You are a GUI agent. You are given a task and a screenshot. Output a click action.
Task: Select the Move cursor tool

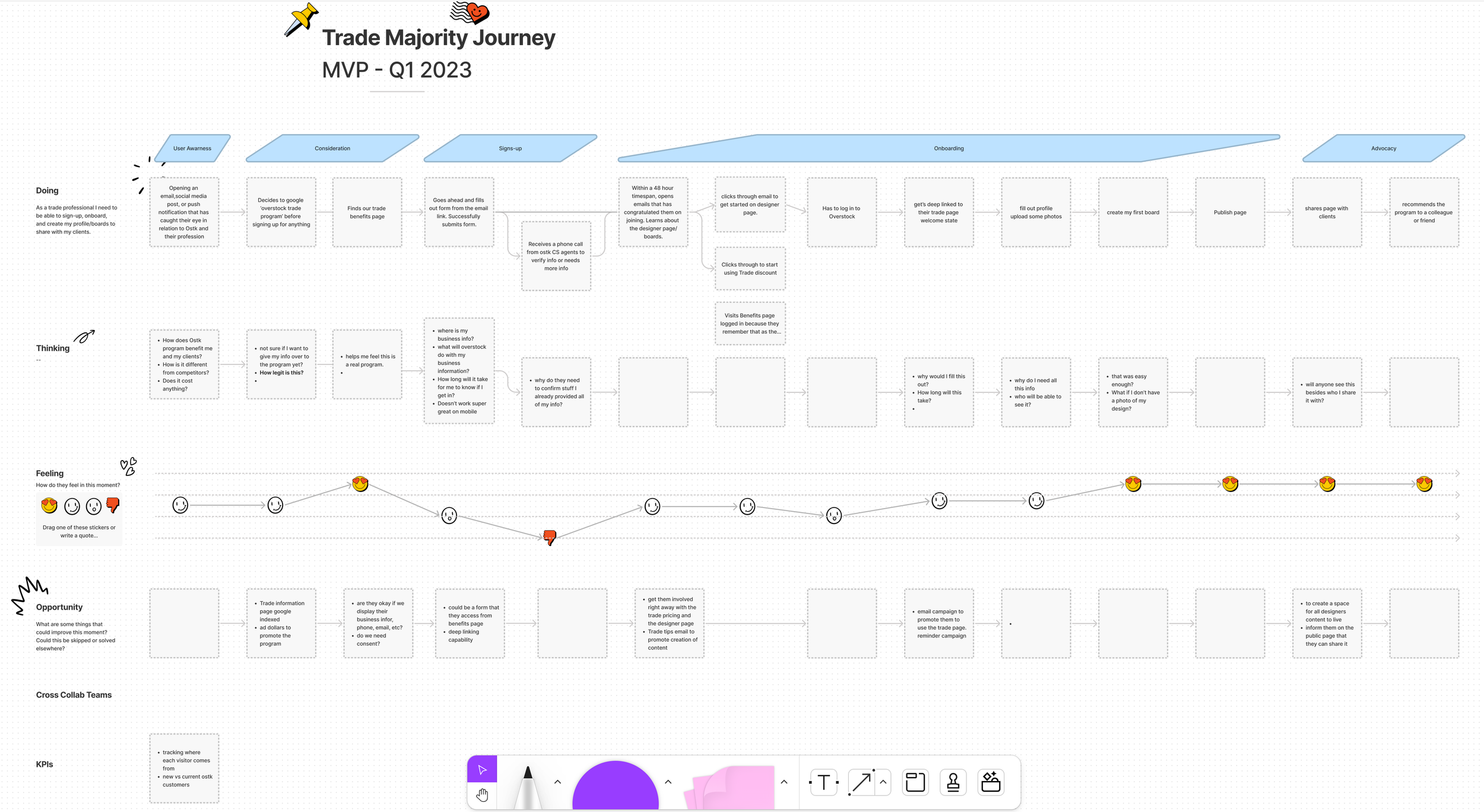[482, 770]
